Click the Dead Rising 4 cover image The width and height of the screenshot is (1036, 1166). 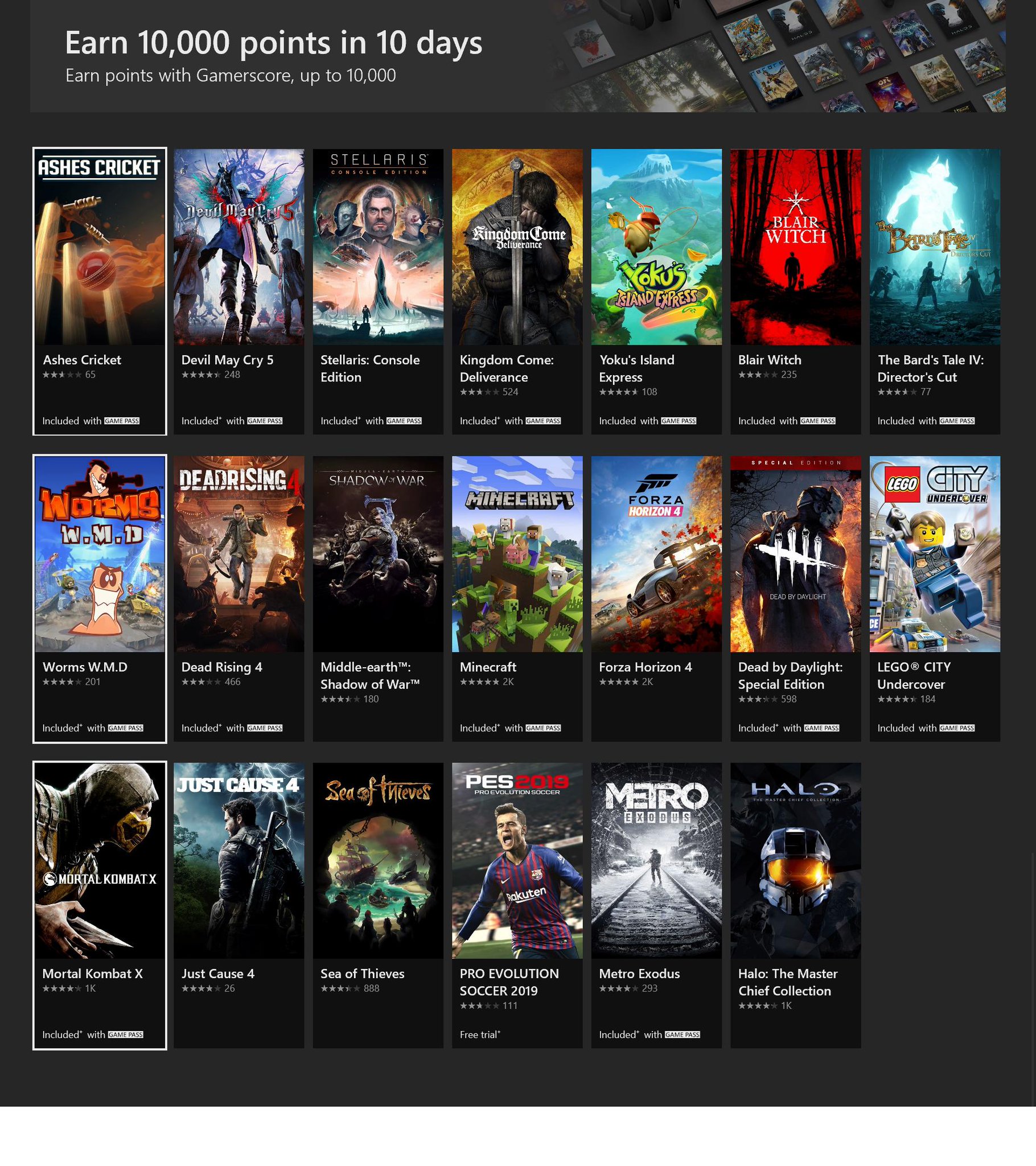pos(239,554)
